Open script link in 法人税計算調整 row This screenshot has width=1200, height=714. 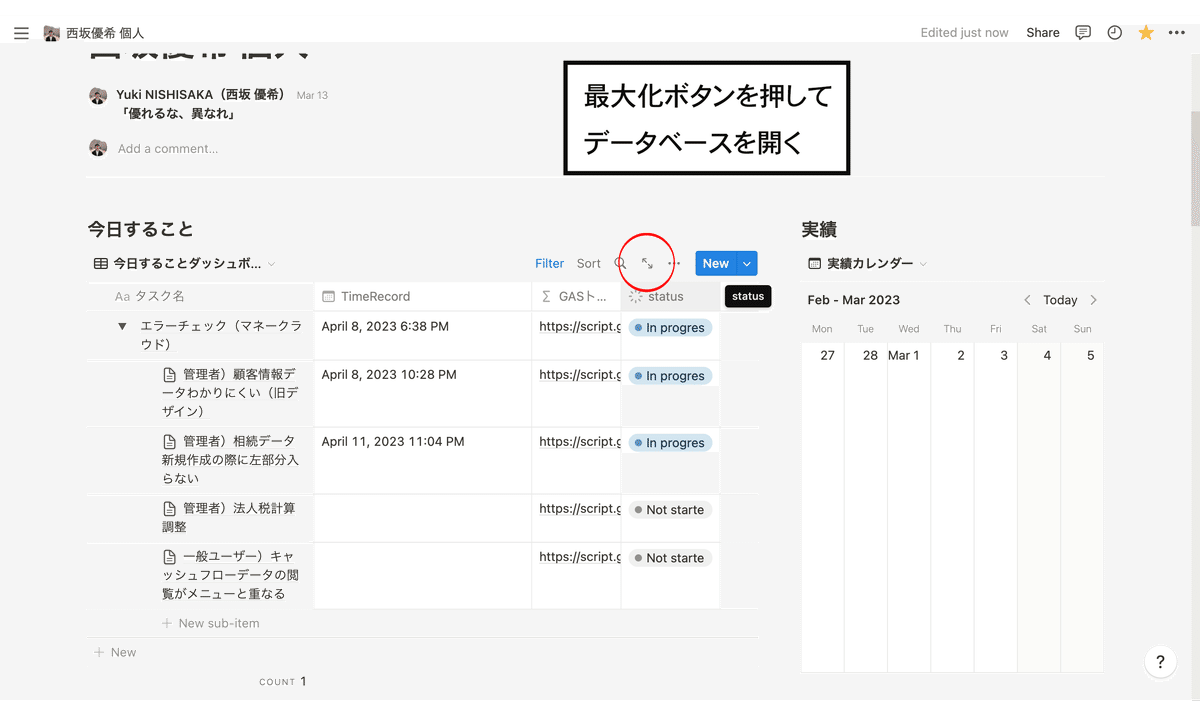[x=579, y=509]
